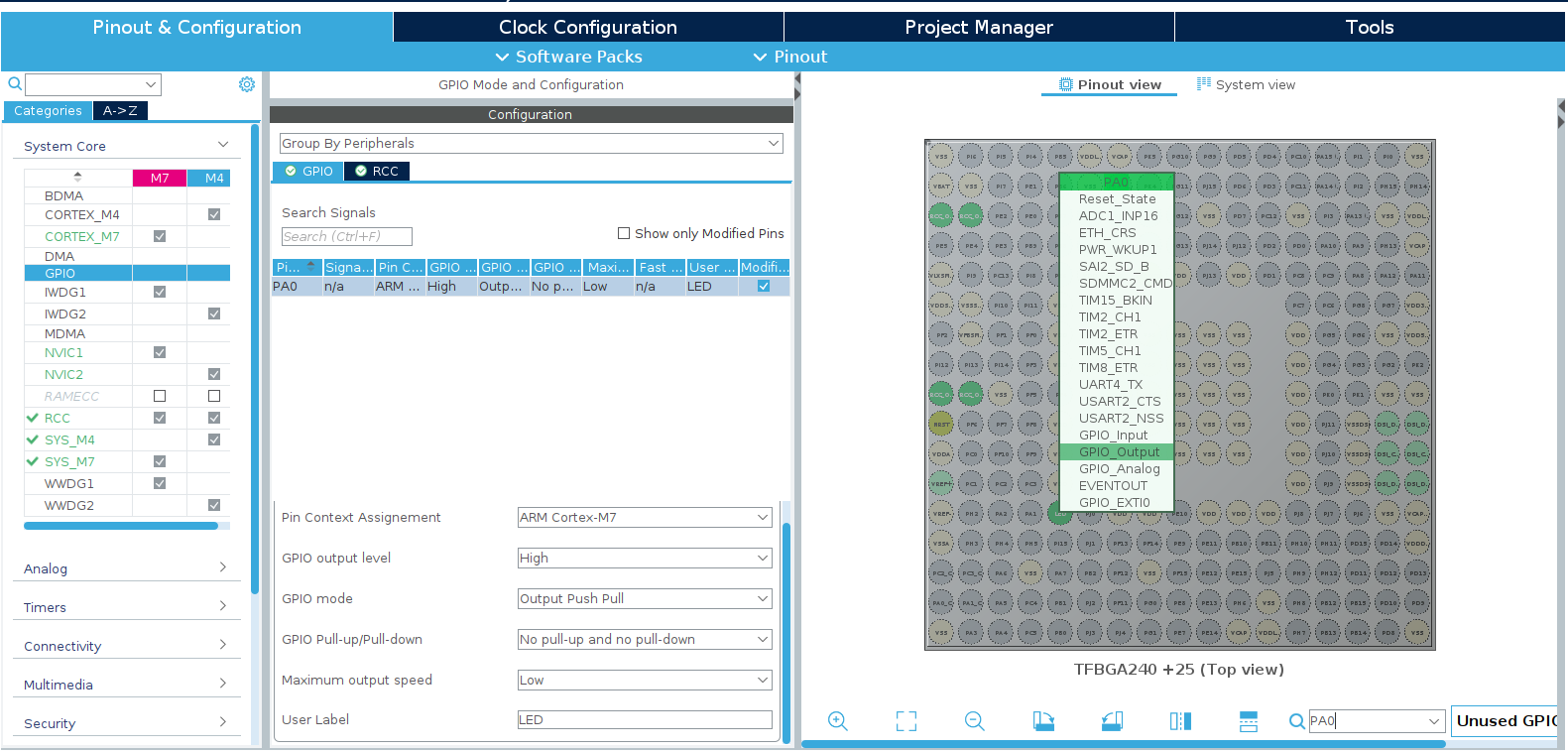This screenshot has width=1568, height=752.
Task: Fit the chip view to window
Action: (x=906, y=721)
